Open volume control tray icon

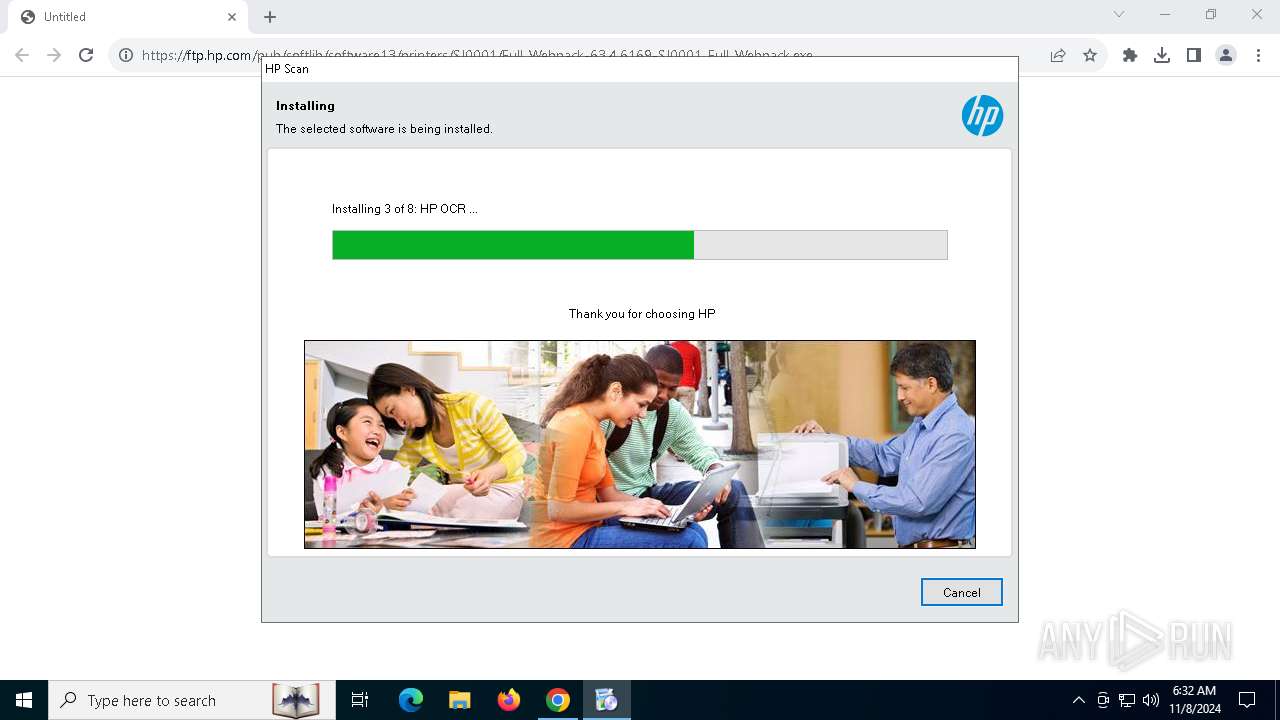click(x=1151, y=700)
